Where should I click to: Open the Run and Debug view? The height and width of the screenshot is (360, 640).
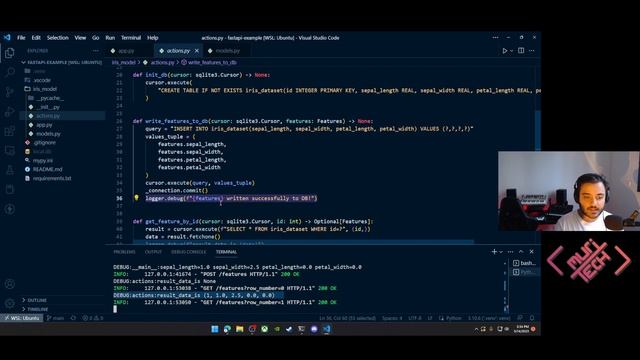[9, 111]
